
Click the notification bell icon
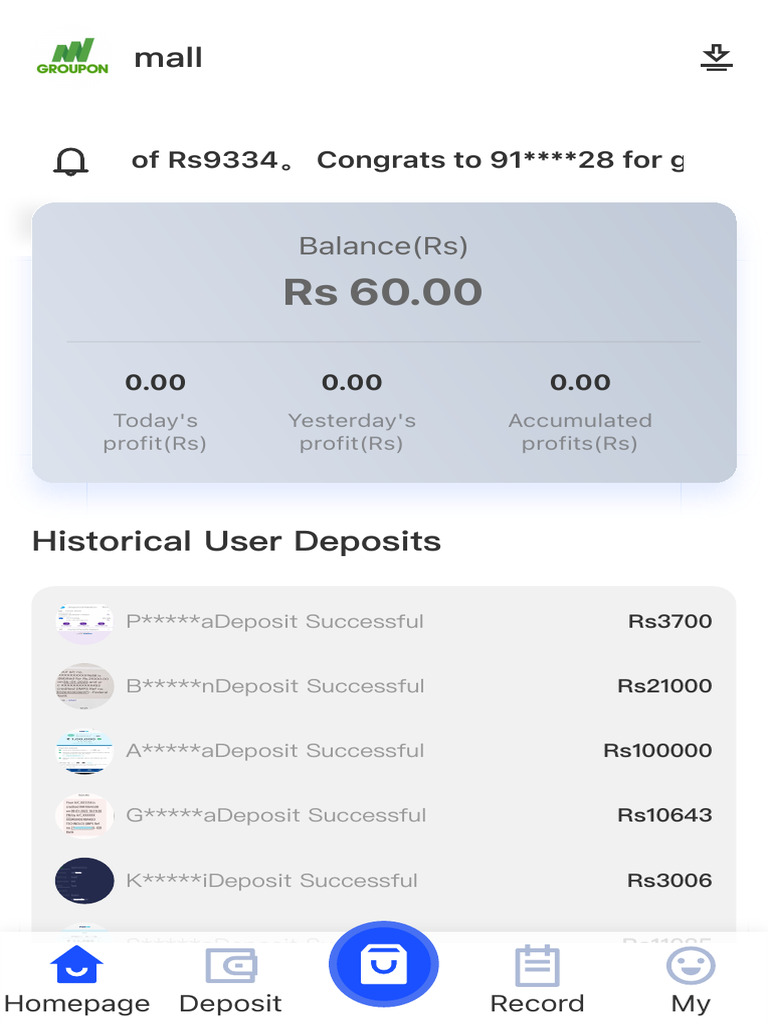coord(71,161)
